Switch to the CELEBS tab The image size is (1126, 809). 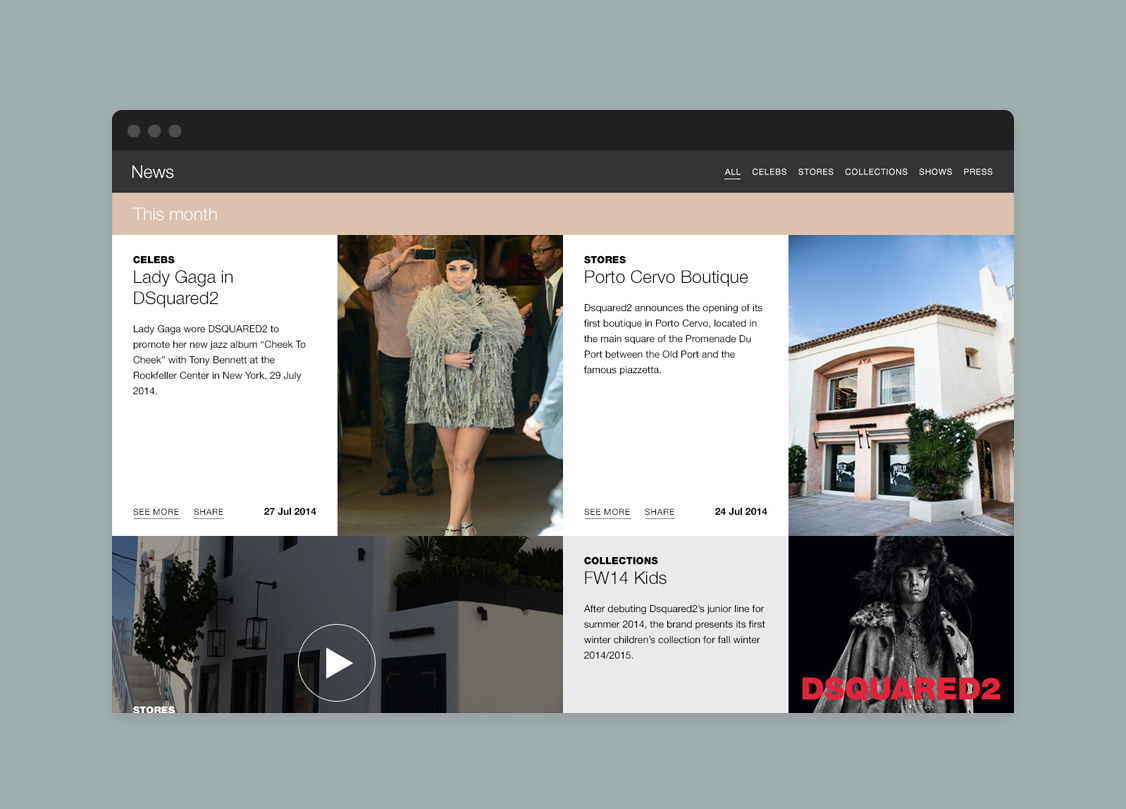coord(769,172)
